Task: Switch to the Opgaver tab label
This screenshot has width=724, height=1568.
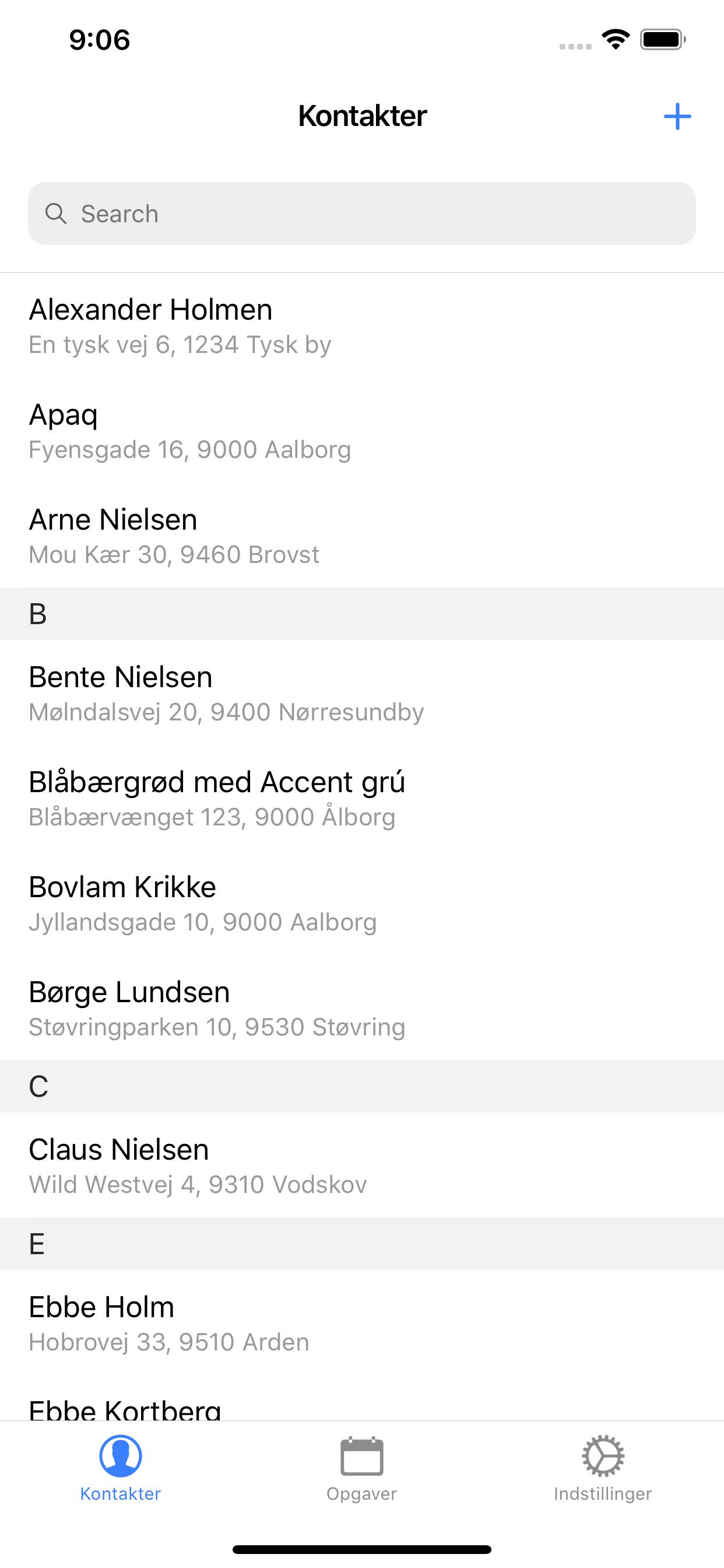Action: pos(361,1494)
